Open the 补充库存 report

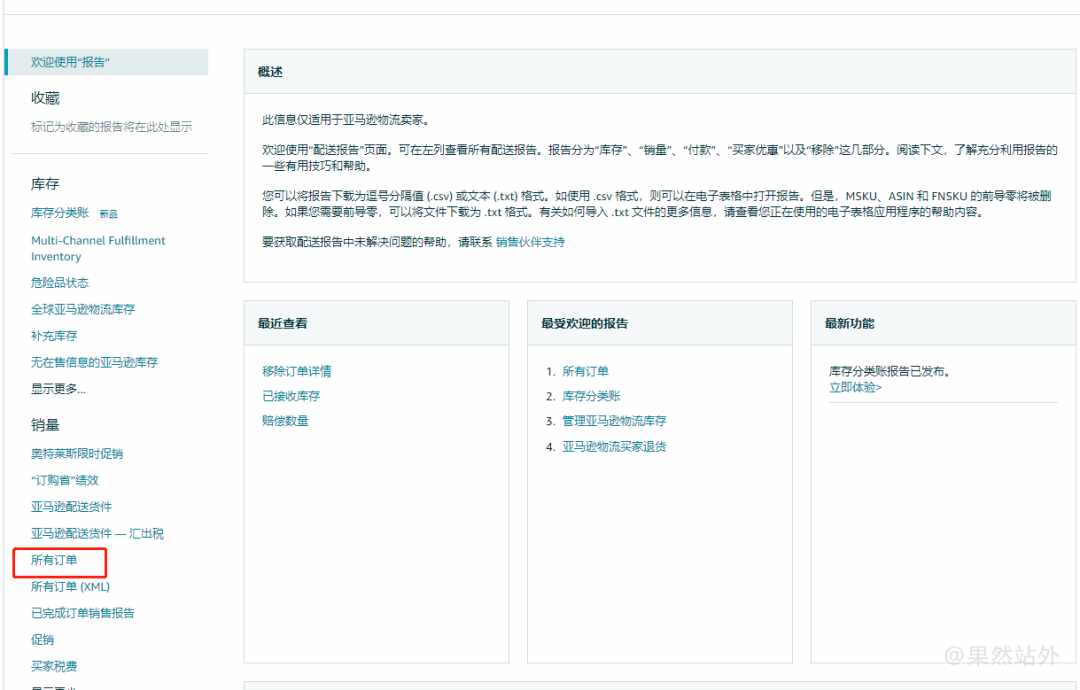(x=54, y=335)
